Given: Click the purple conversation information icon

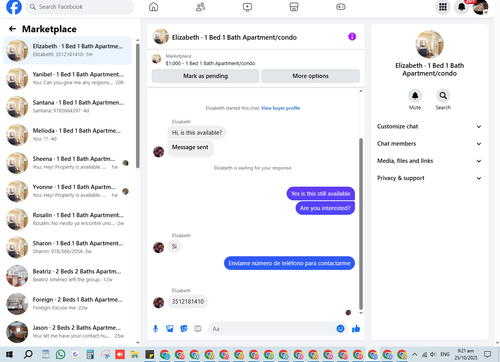Looking at the screenshot, I should tap(352, 37).
